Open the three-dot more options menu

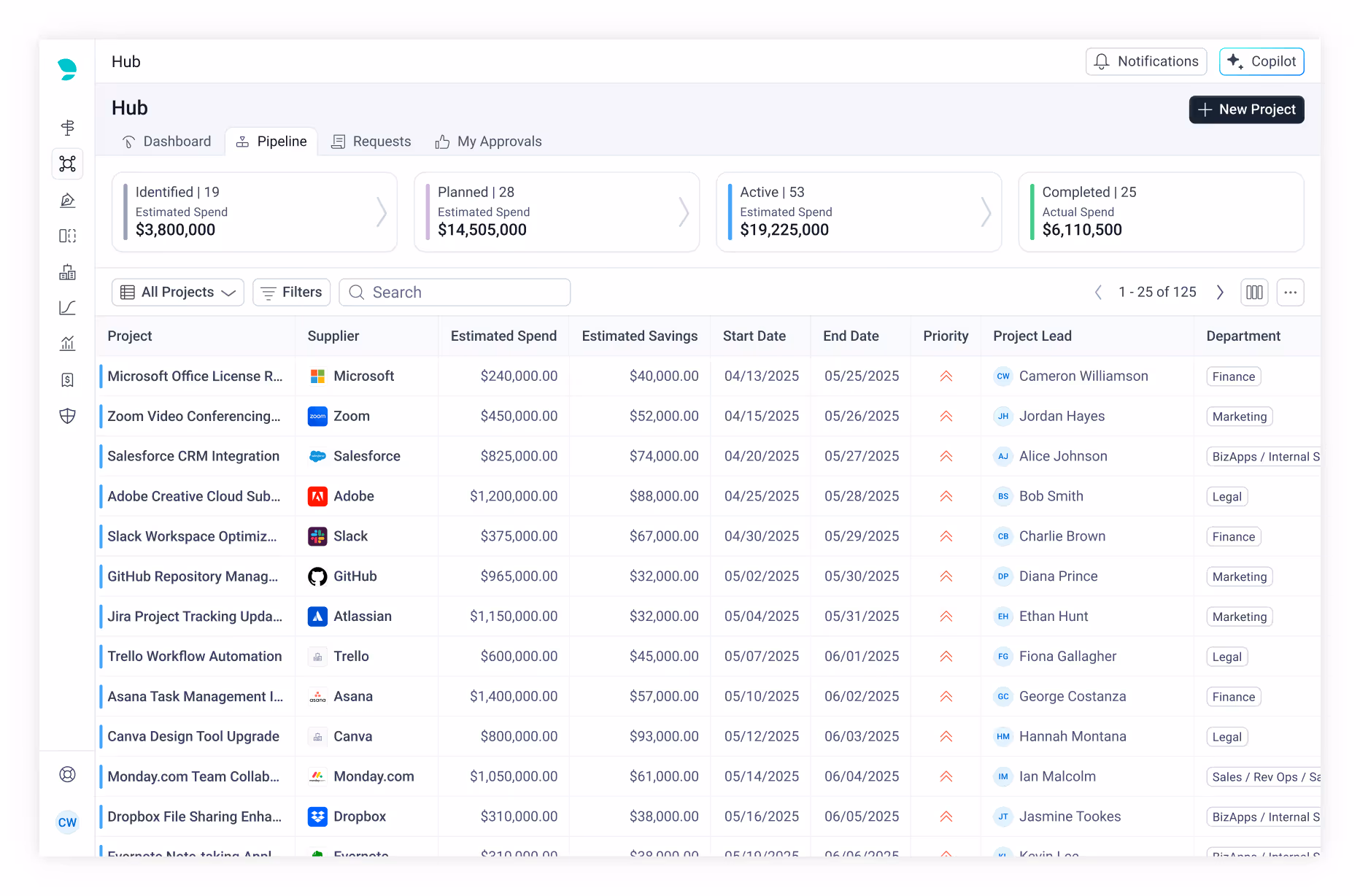[x=1290, y=293]
